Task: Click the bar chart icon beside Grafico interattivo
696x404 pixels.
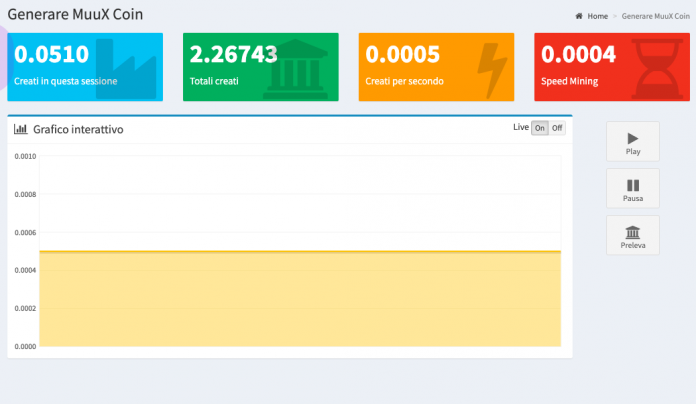Action: pyautogui.click(x=20, y=130)
